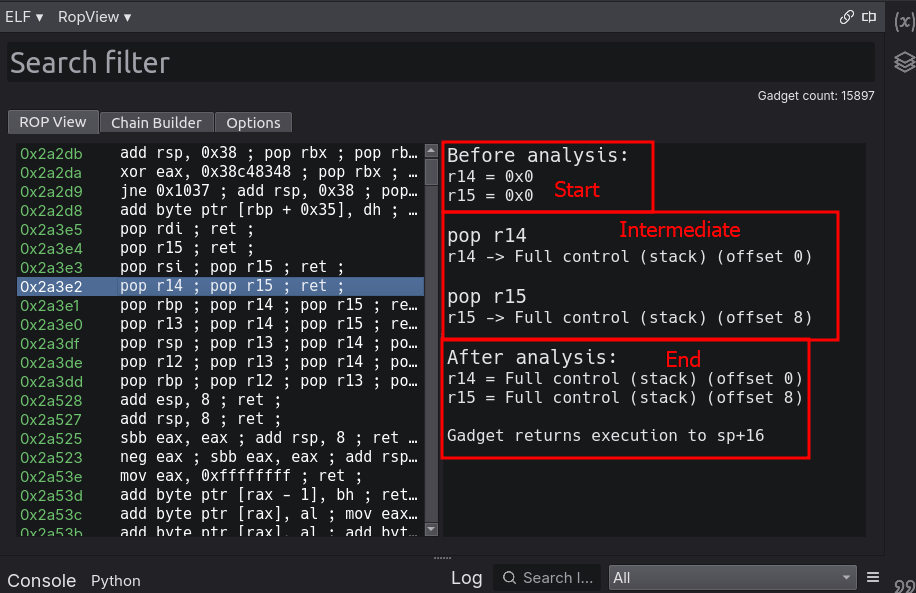Open the ELF view type dropdown
916x593 pixels.
point(24,17)
